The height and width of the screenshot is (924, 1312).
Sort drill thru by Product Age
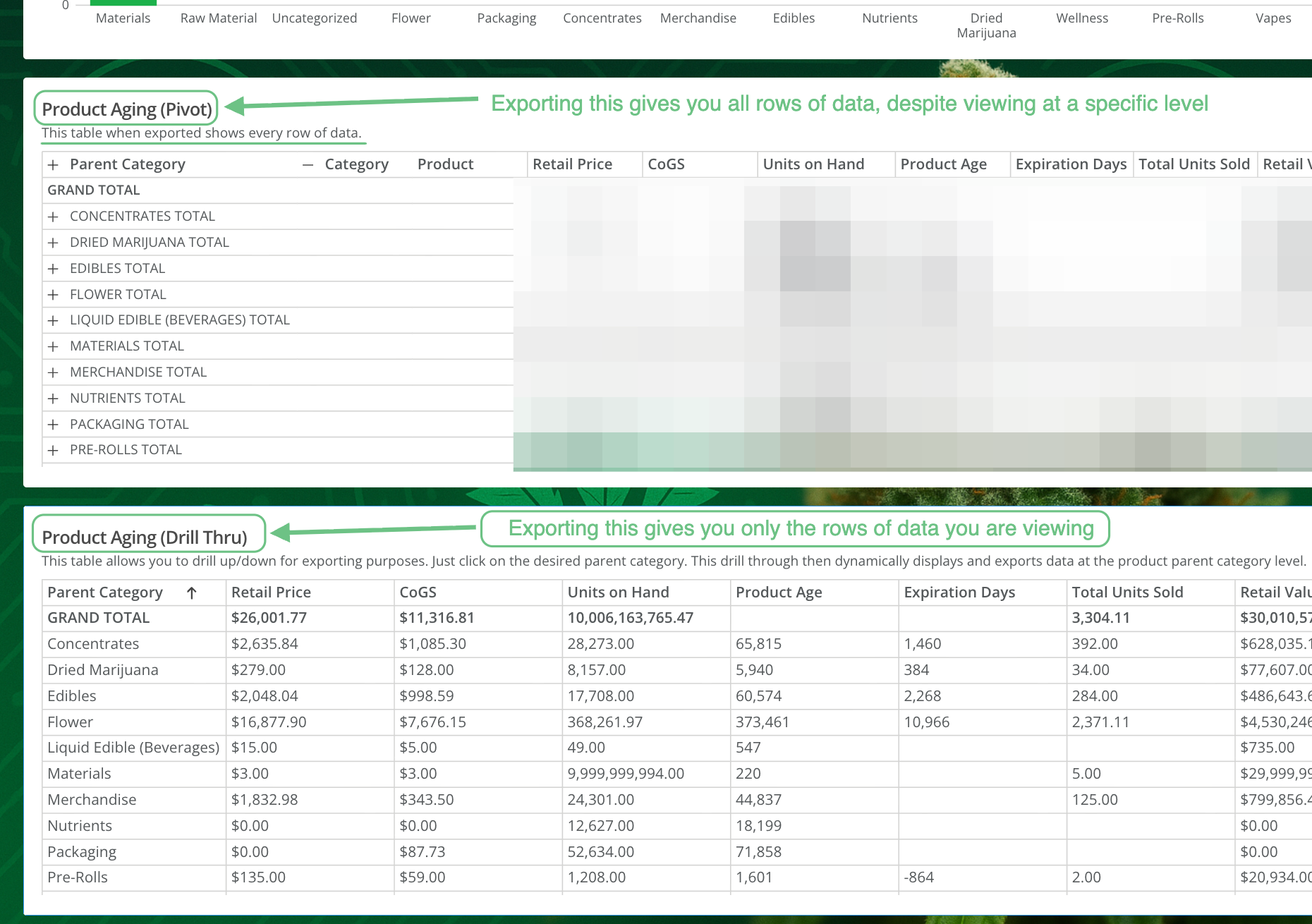[x=779, y=592]
